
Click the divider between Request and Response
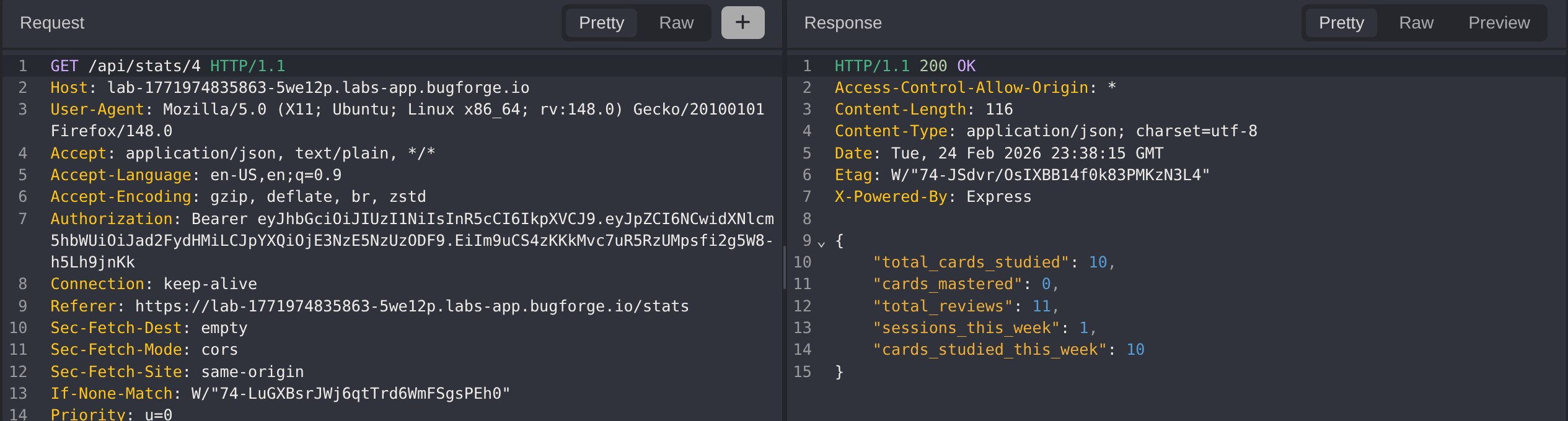tap(784, 266)
